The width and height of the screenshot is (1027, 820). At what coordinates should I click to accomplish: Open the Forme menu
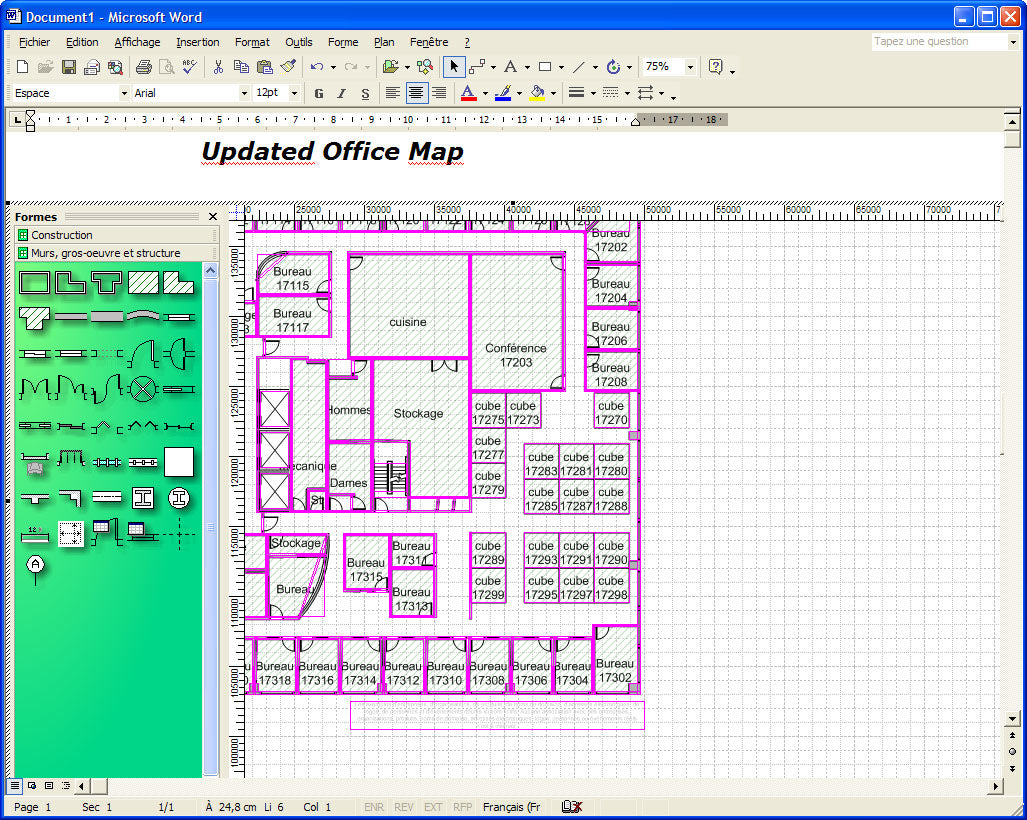tap(342, 42)
